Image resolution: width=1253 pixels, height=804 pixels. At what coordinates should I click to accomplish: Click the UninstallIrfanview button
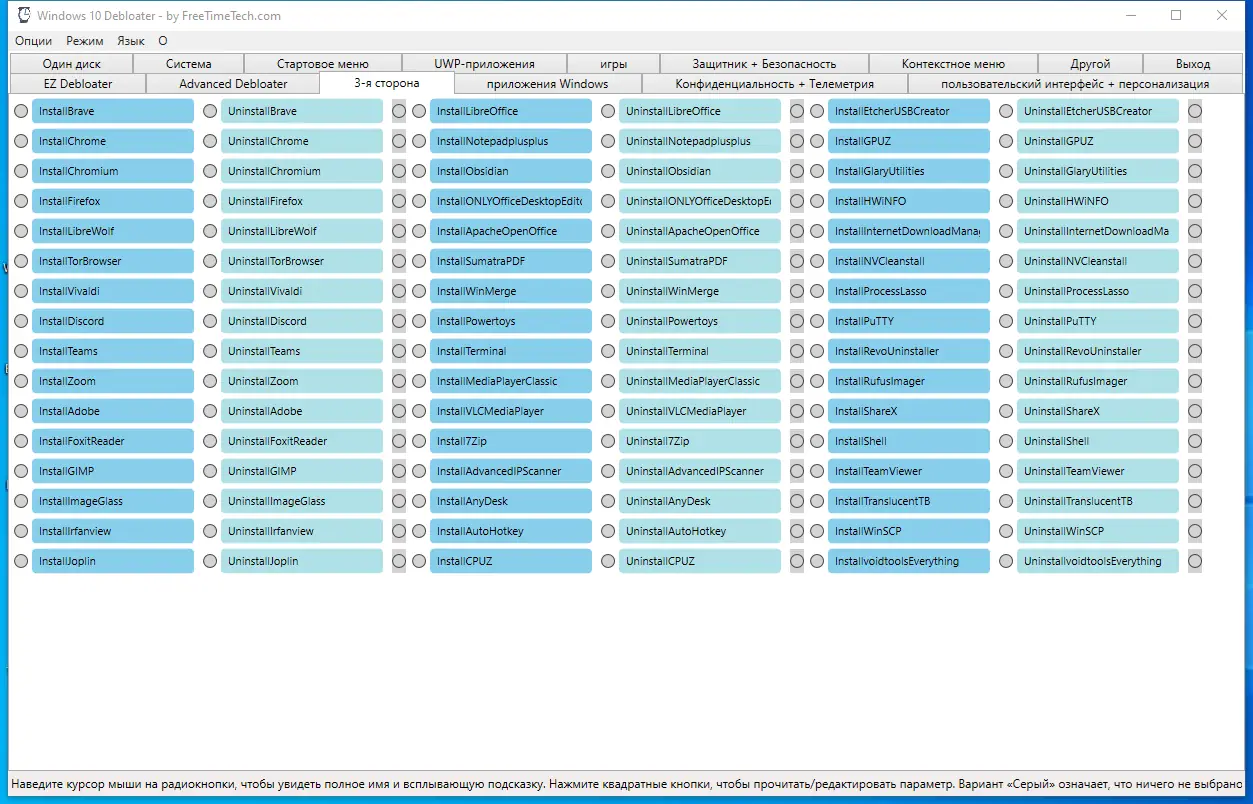(x=302, y=531)
